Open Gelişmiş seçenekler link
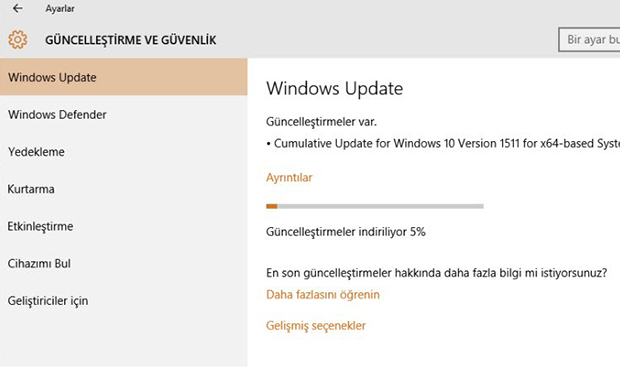The image size is (620, 370). (316, 326)
